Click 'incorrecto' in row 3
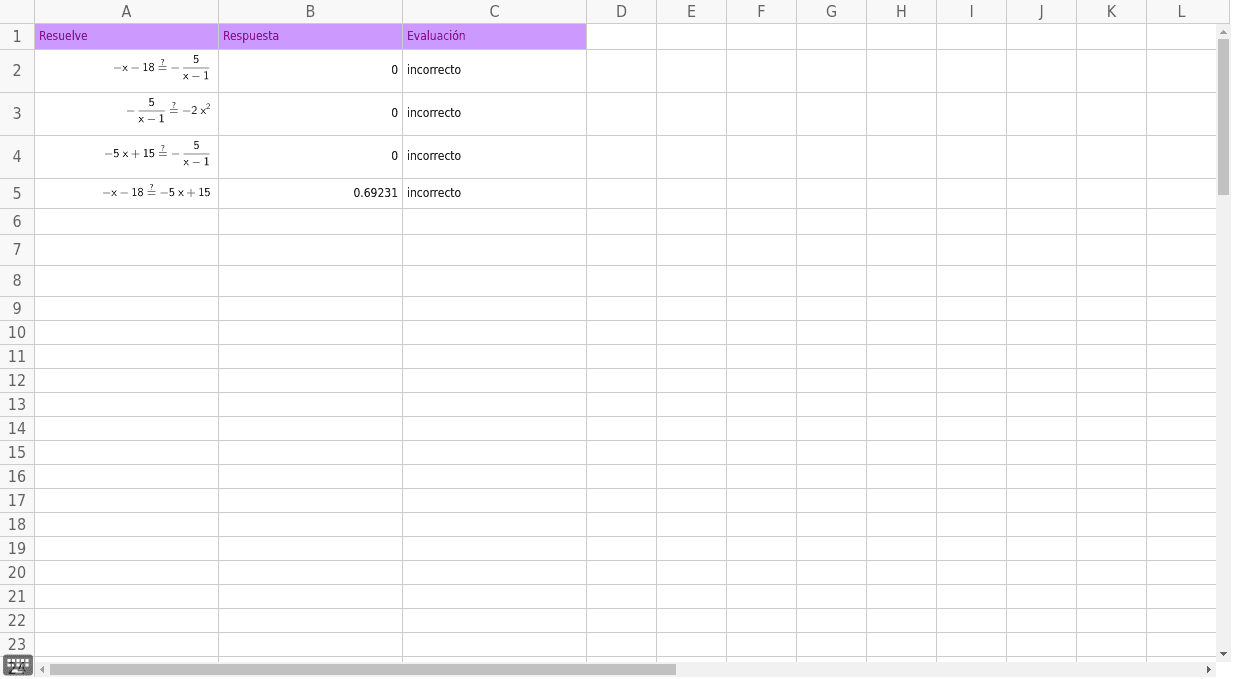Viewport: 1233px width, 679px height. (434, 113)
